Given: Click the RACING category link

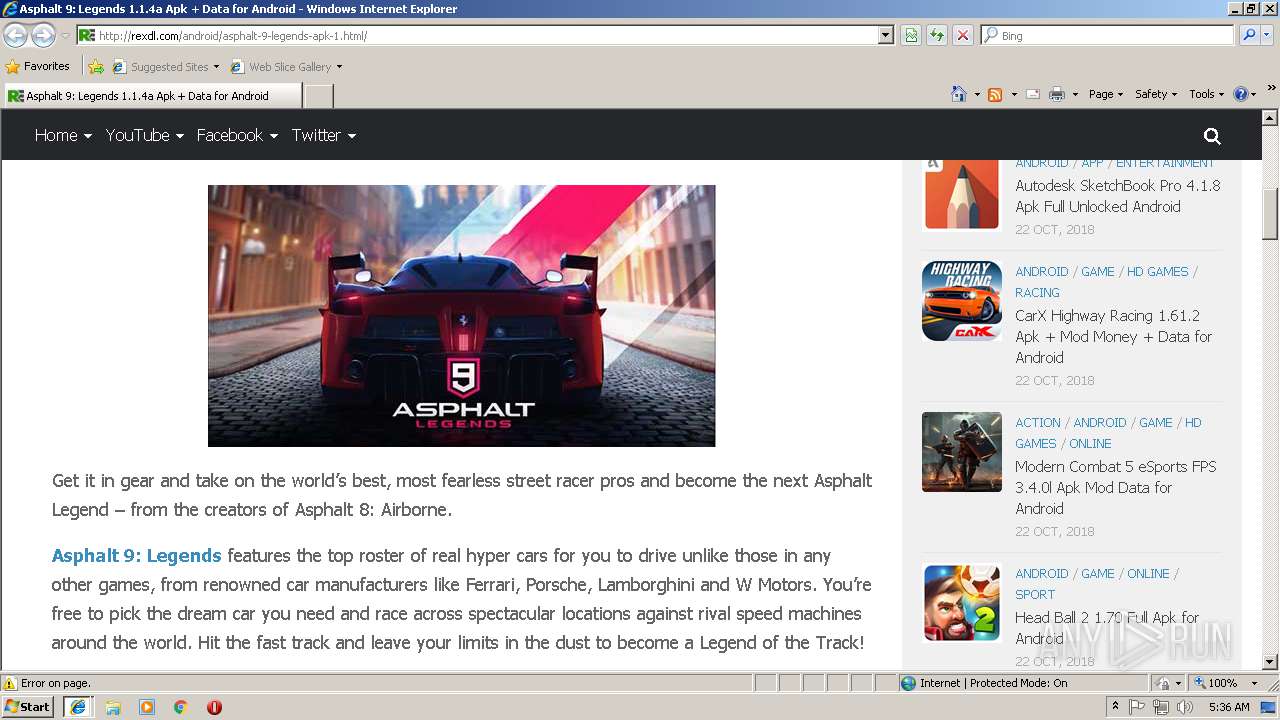Looking at the screenshot, I should (x=1037, y=292).
